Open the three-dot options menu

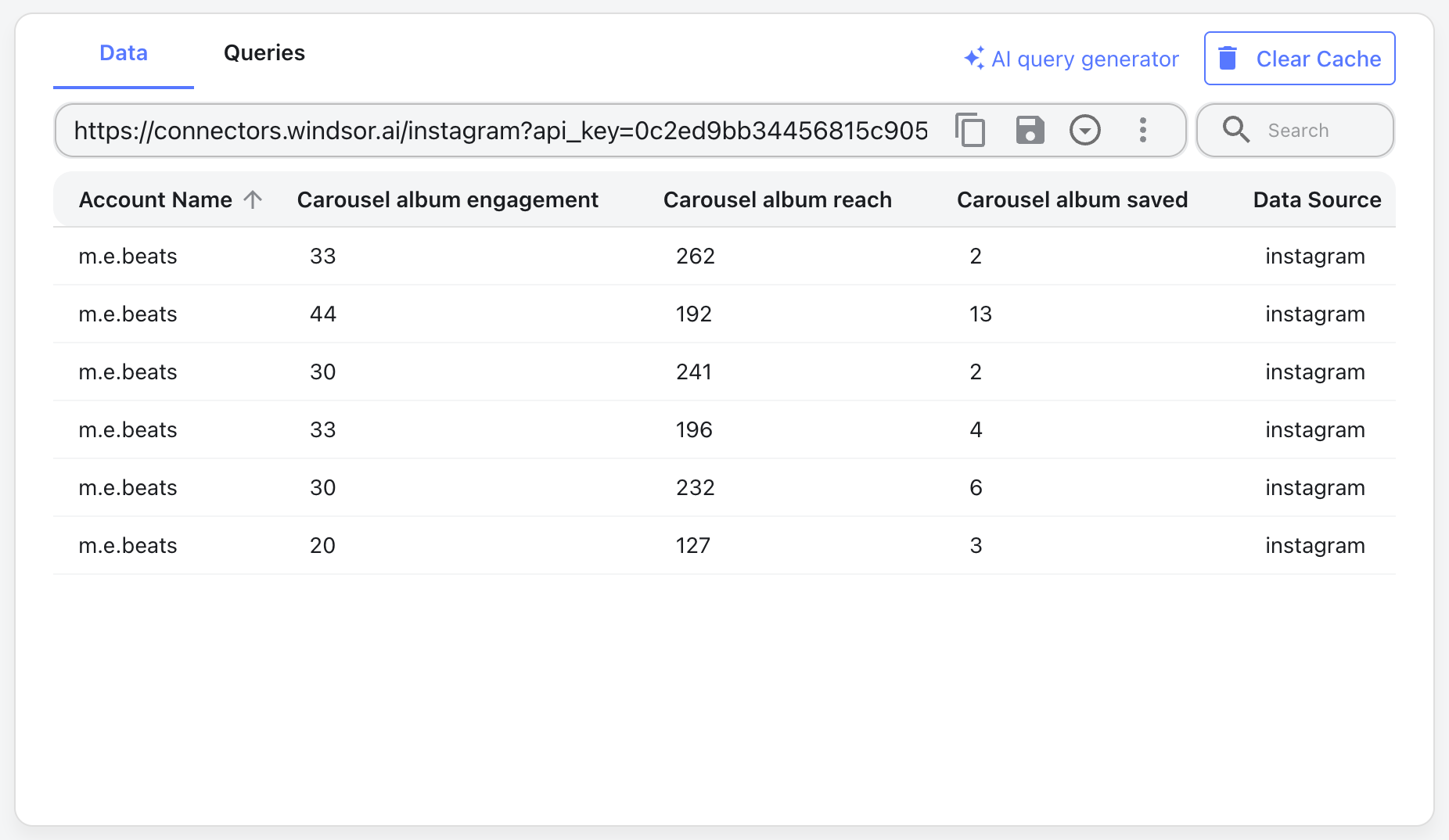(1143, 130)
